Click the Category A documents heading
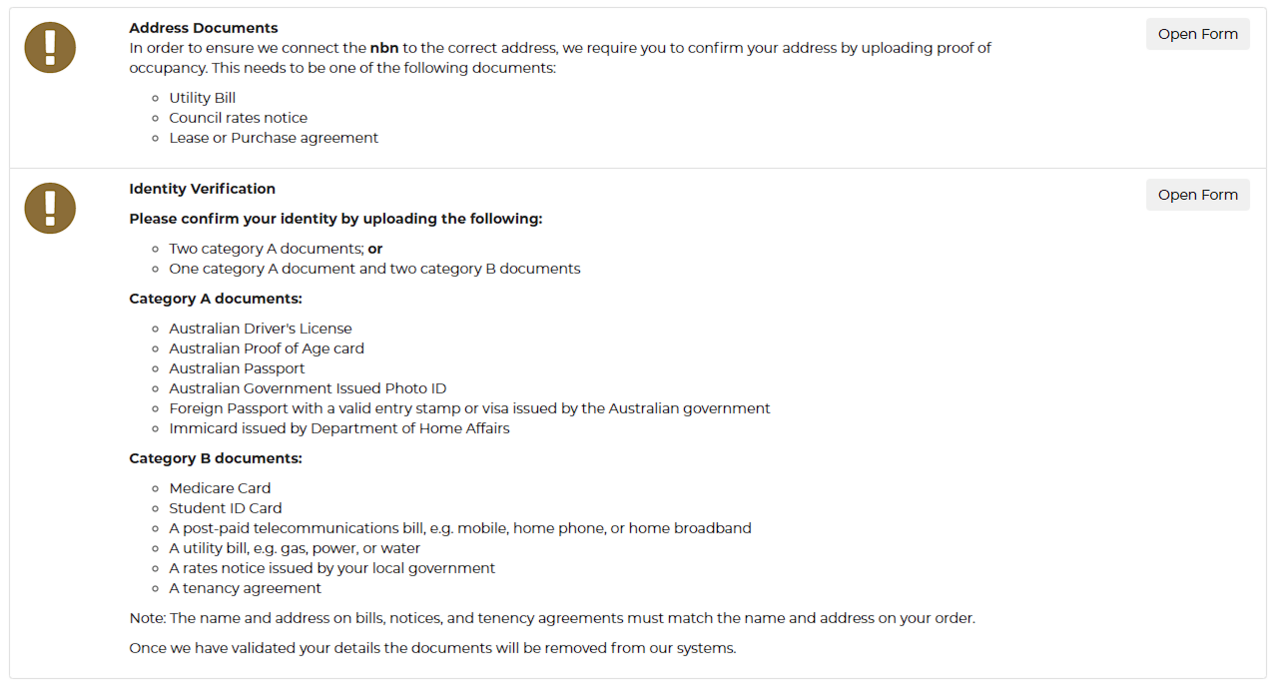The image size is (1280, 687). (215, 298)
